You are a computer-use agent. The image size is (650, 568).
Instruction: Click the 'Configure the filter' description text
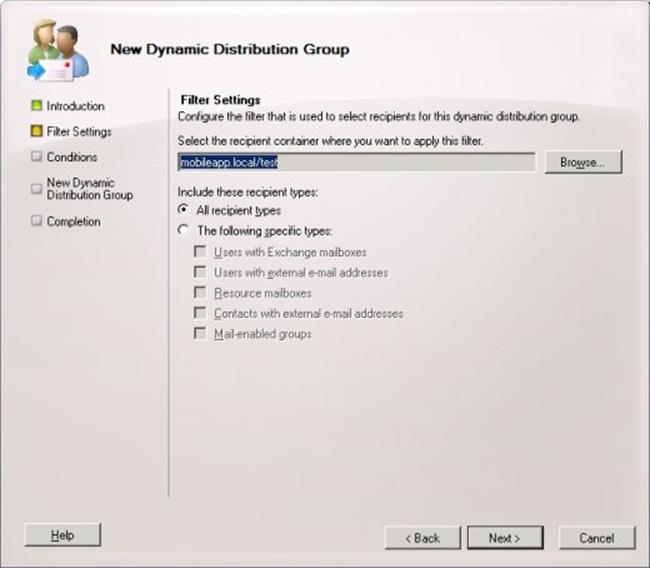coord(379,117)
